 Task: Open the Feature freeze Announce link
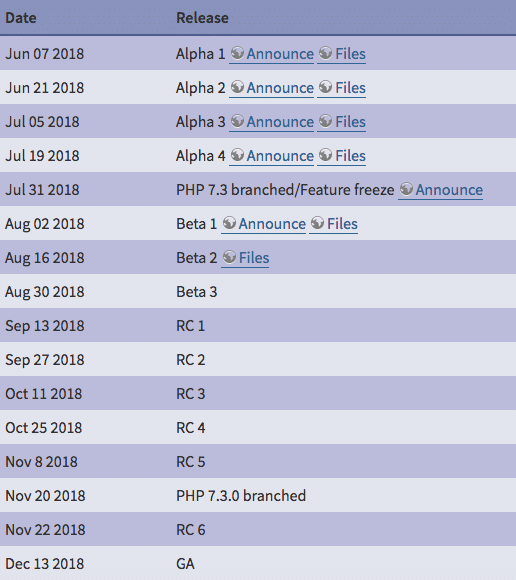pyautogui.click(x=440, y=190)
